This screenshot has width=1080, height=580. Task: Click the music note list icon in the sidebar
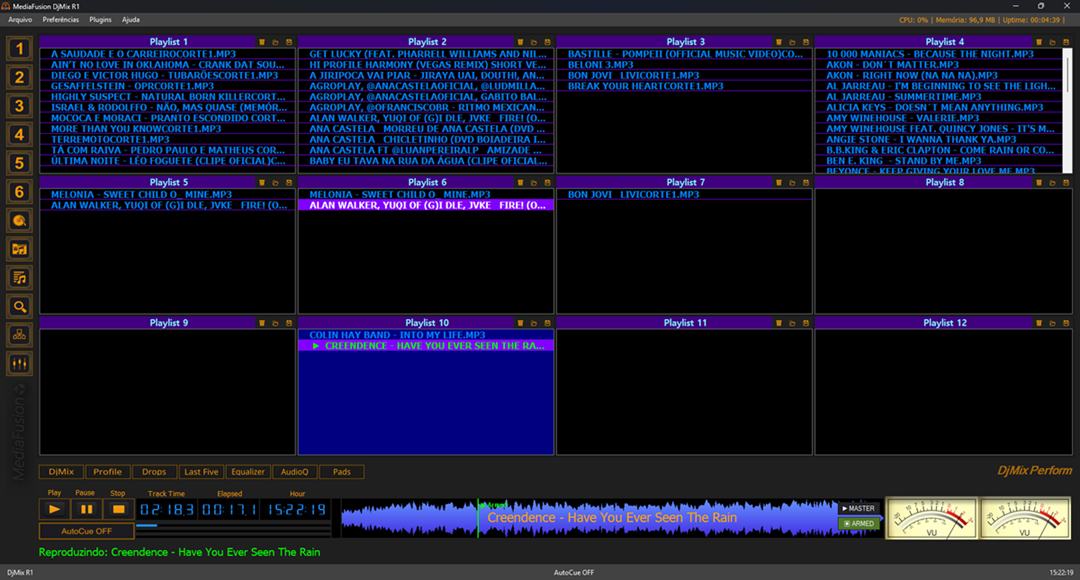(x=19, y=277)
